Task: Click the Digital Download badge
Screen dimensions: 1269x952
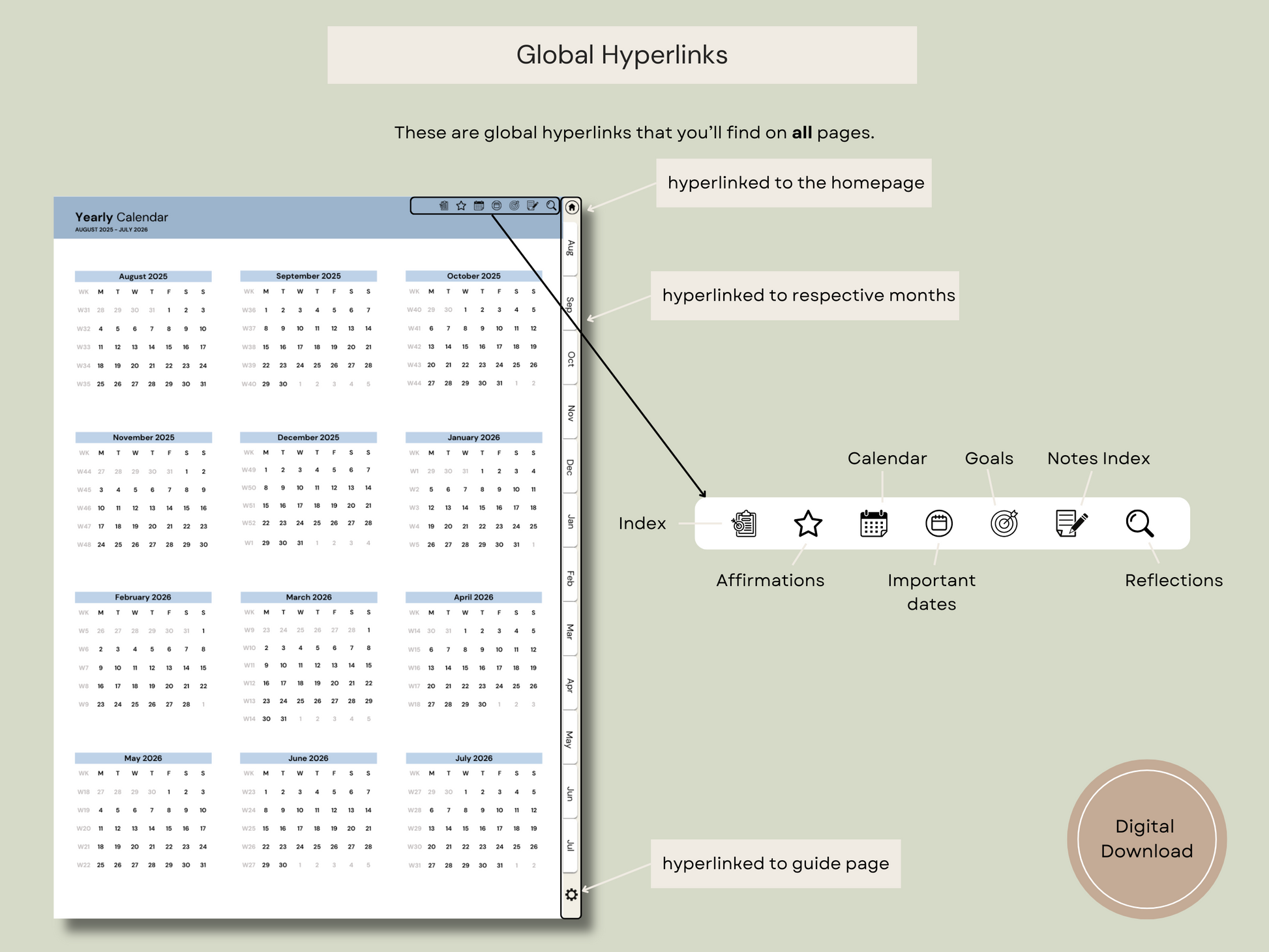Action: coord(1148,839)
